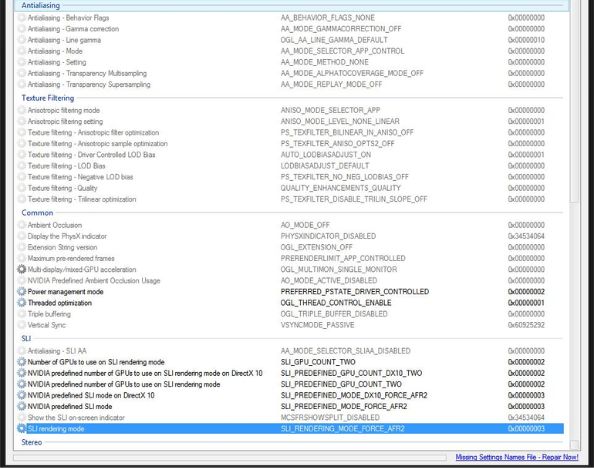Select Texture filtering - Driver Controlled LOD Bias name
Viewport: 594px width, 468px height.
click(x=91, y=155)
